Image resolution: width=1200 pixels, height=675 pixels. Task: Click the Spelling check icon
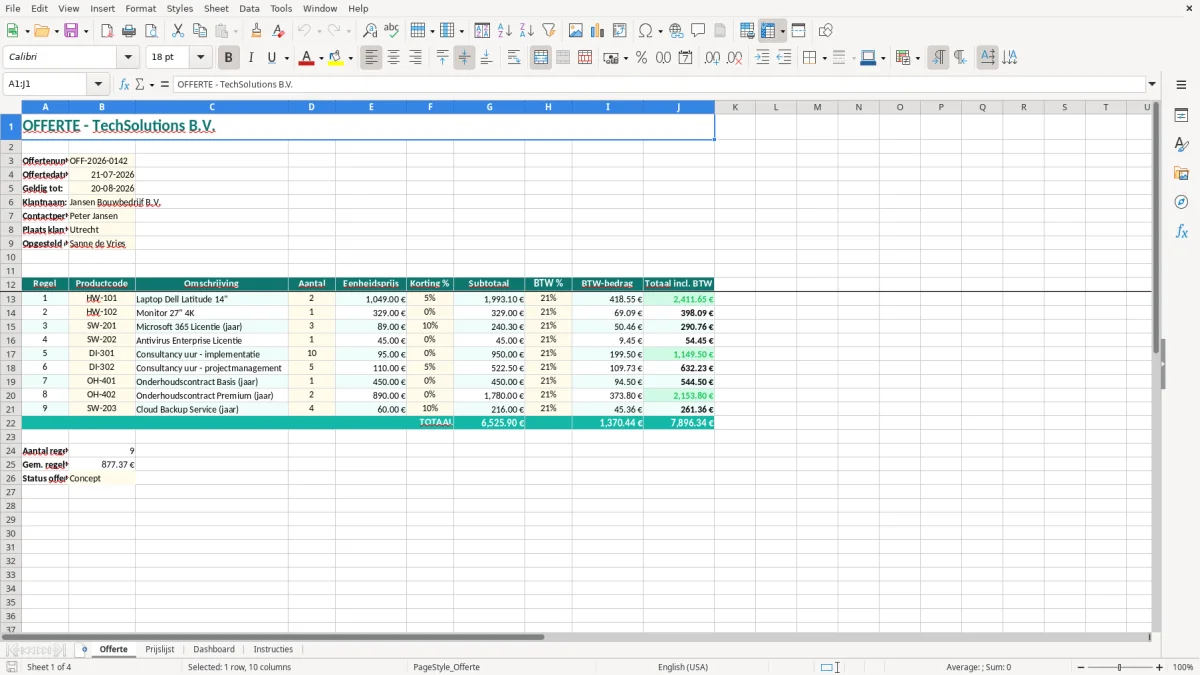click(391, 31)
